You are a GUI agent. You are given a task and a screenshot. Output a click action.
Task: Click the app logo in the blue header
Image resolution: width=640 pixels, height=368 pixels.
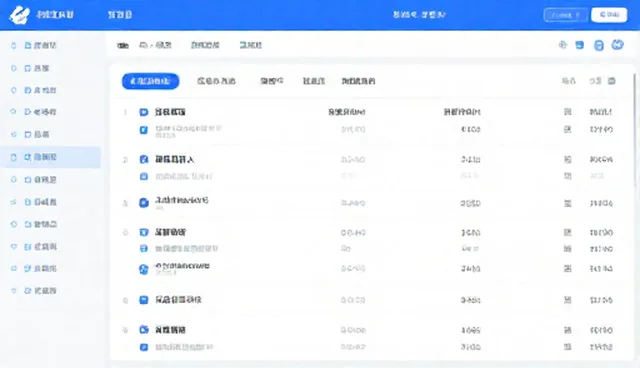(19, 15)
